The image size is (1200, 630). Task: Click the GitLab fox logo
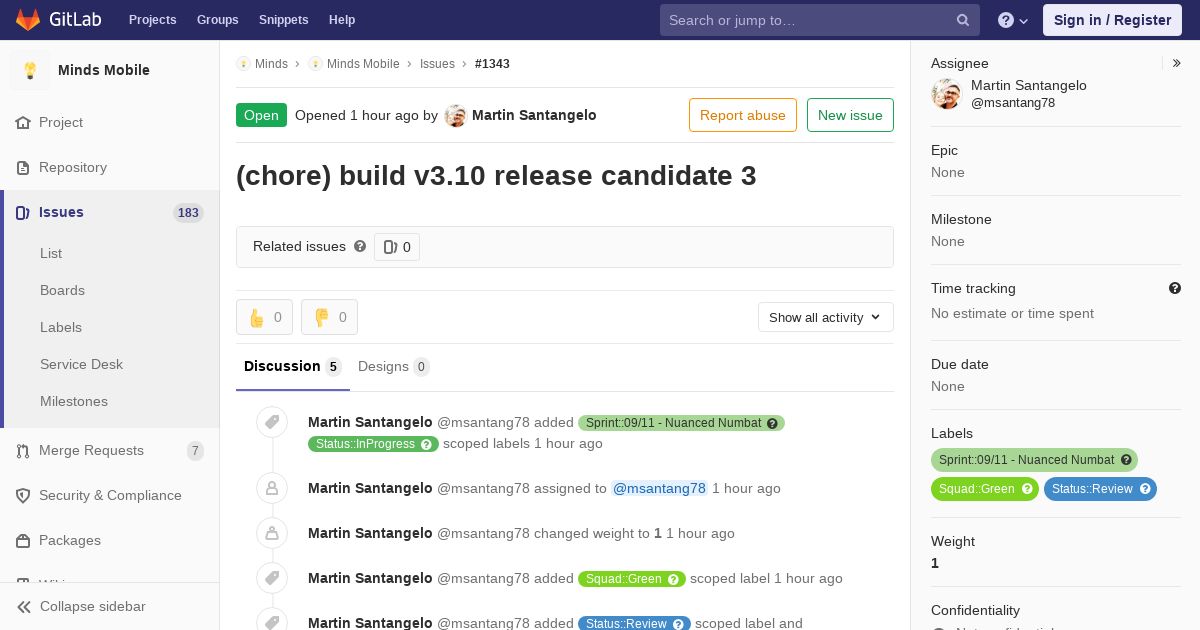(x=28, y=20)
